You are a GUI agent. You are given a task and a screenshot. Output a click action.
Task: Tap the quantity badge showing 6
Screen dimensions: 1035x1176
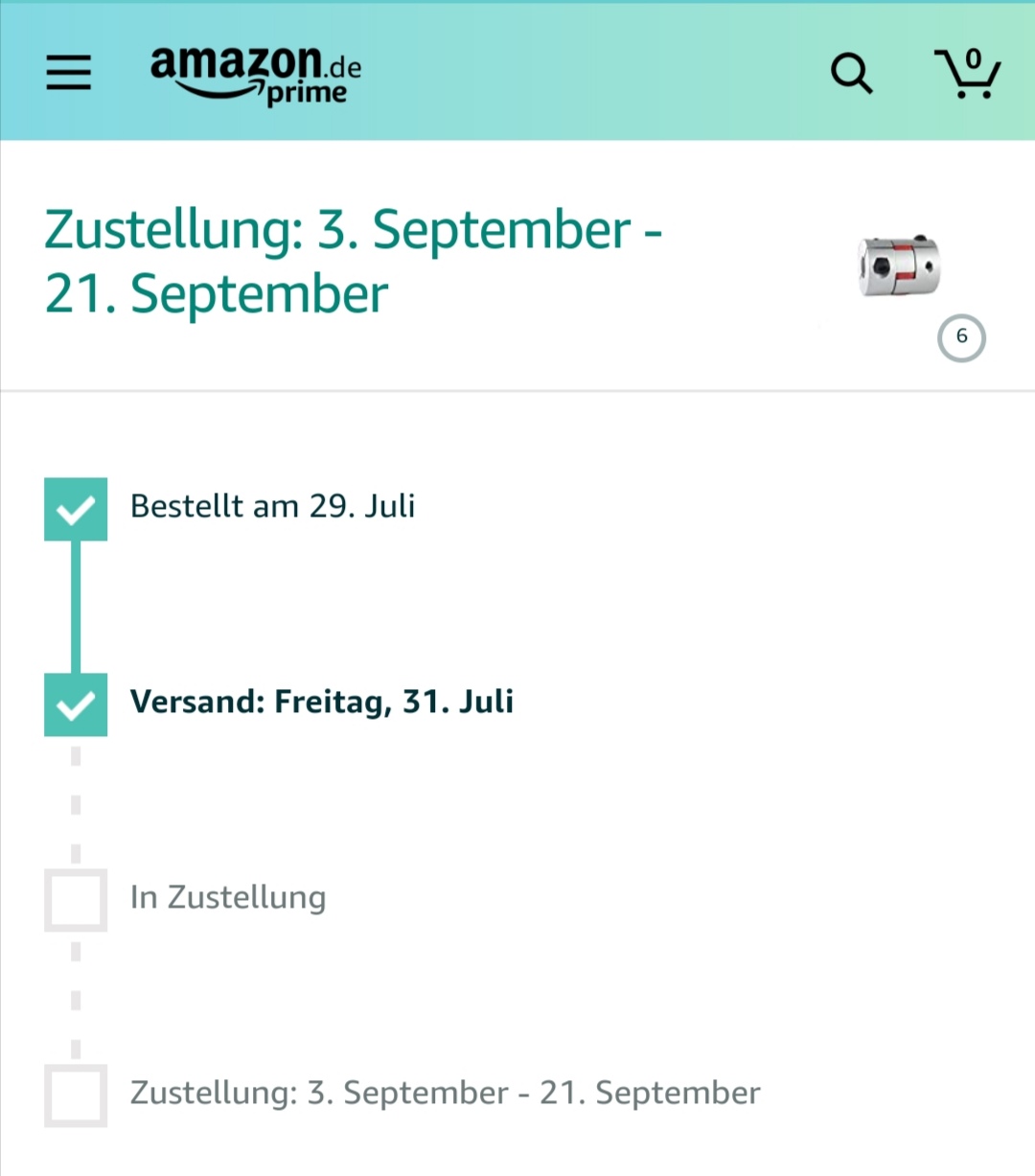[x=961, y=337]
